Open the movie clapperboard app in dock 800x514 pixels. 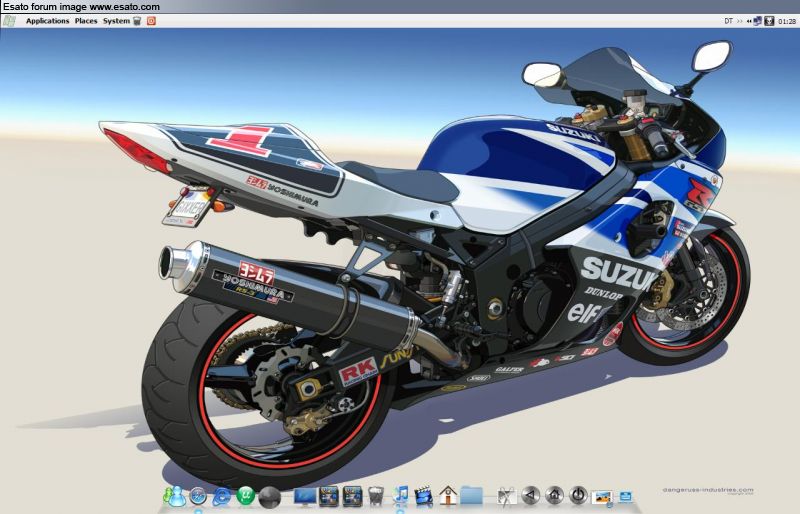(x=423, y=496)
